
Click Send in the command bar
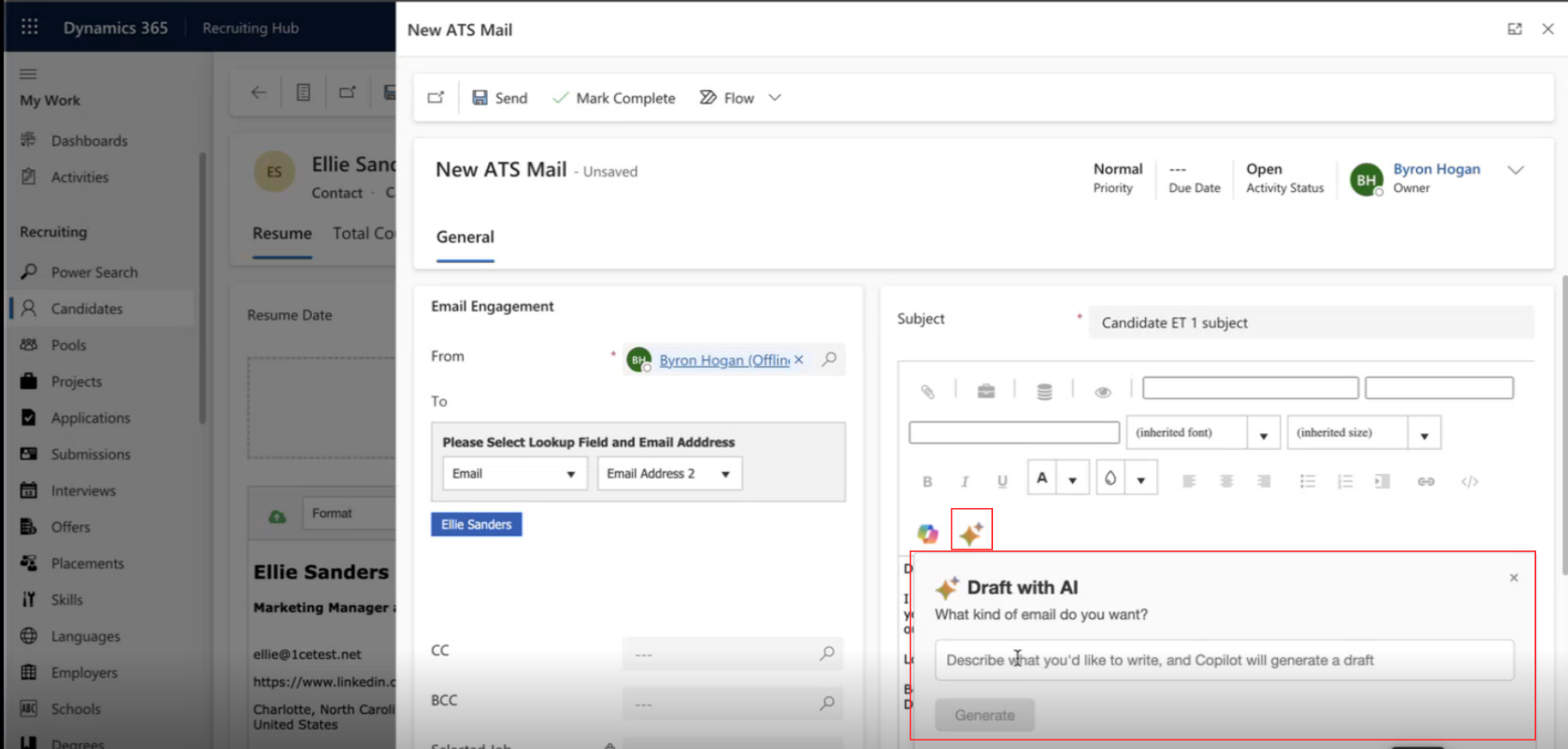click(x=500, y=98)
